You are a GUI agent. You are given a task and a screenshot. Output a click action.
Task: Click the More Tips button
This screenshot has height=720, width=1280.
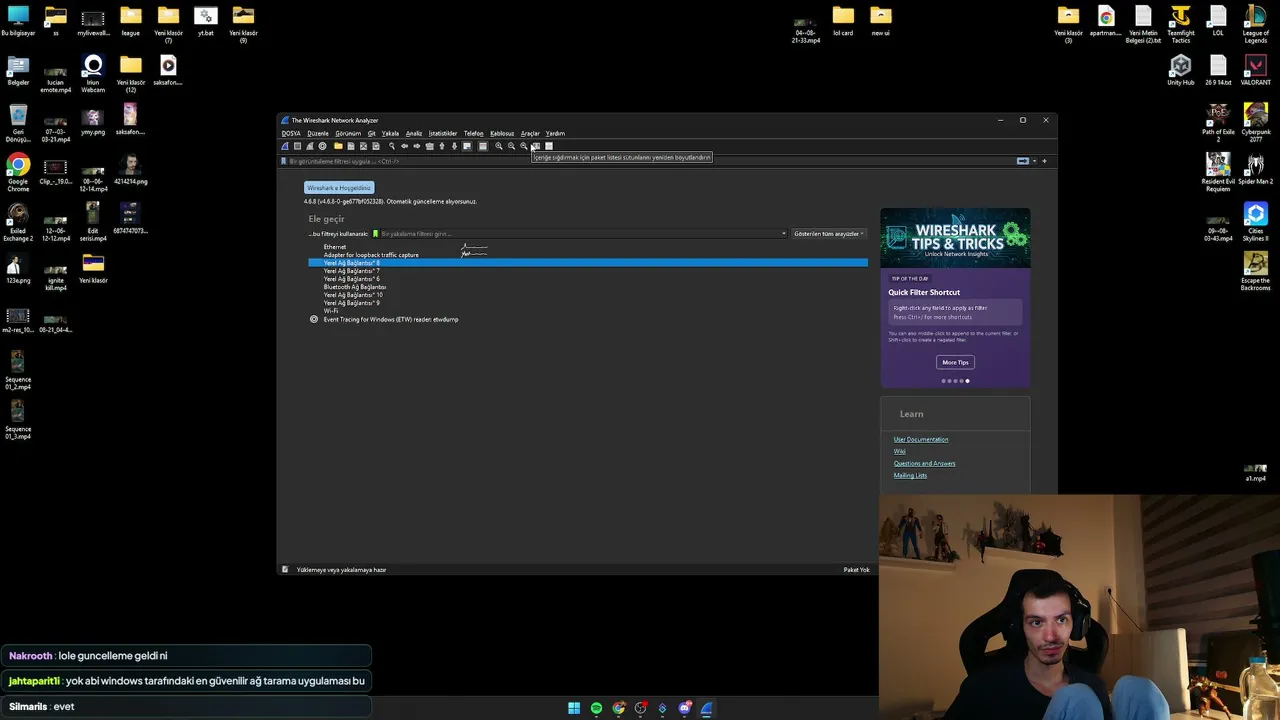pyautogui.click(x=955, y=362)
